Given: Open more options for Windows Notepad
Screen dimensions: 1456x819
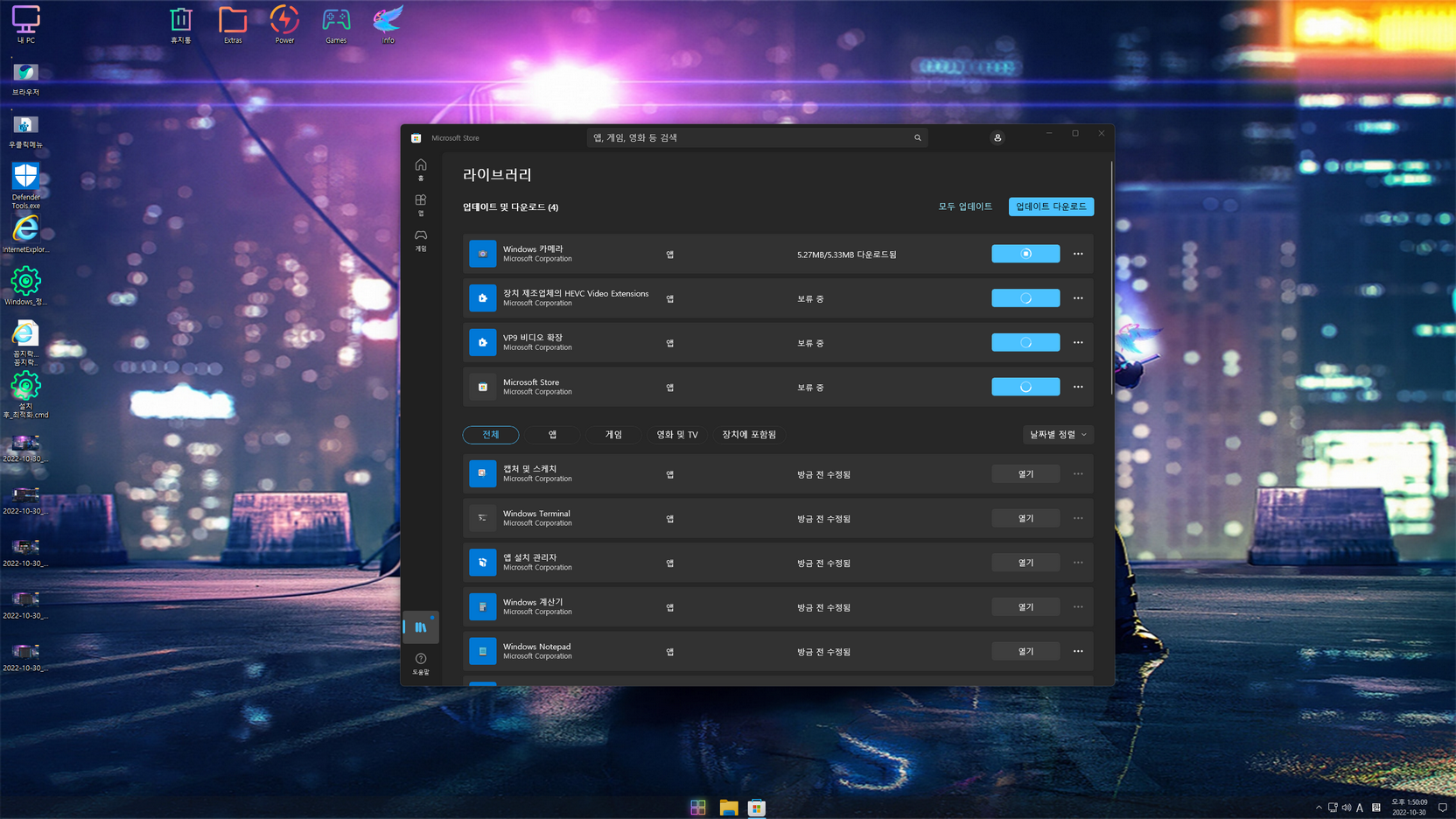Looking at the screenshot, I should pos(1078,651).
